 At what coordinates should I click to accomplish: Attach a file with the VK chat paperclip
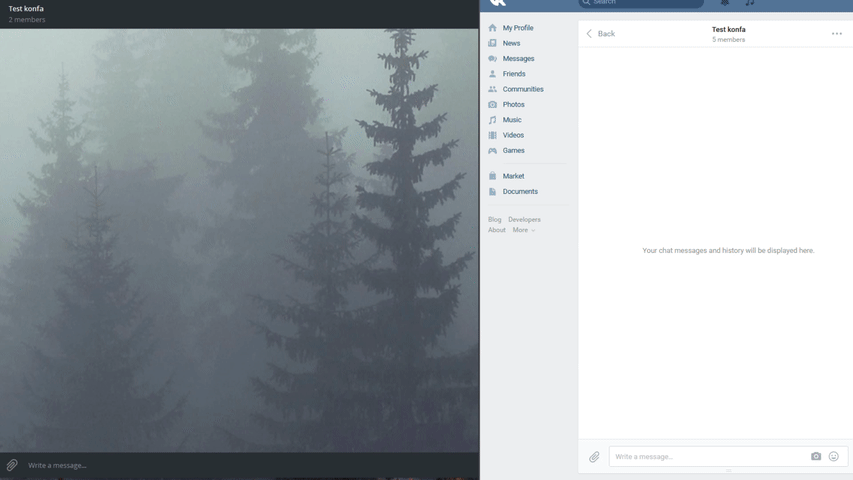coord(594,457)
